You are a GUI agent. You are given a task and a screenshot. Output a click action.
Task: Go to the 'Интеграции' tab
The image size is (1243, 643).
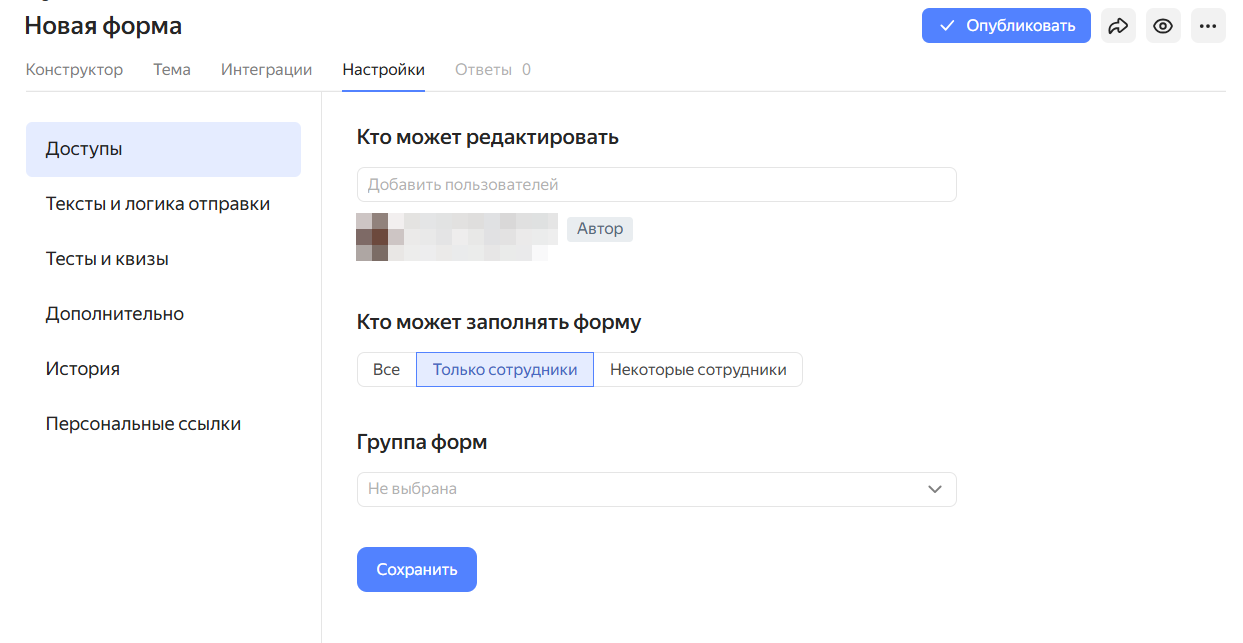coord(266,69)
